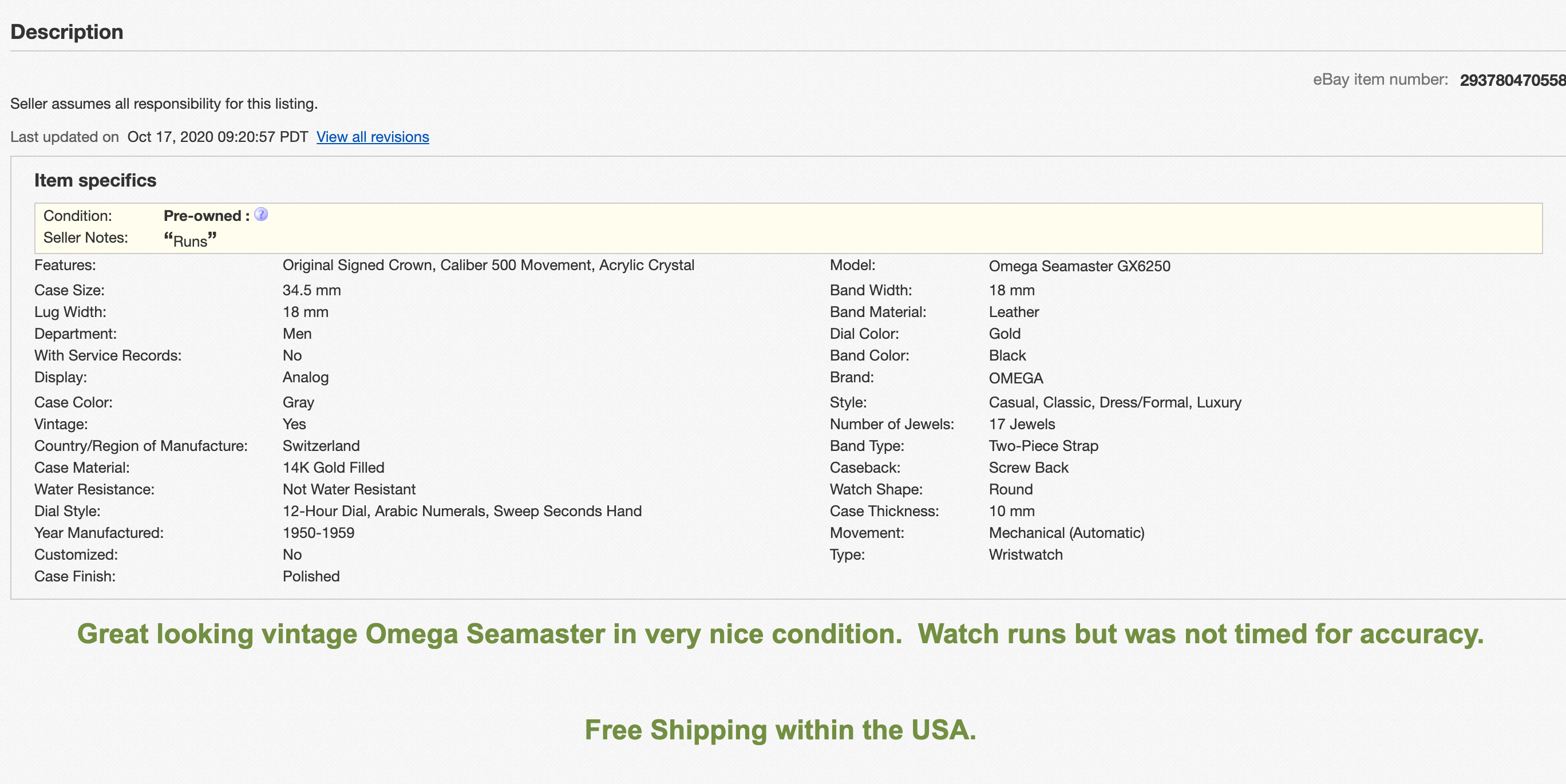This screenshot has height=784, width=1566.
Task: Select the Pre-owned condition text
Action: point(203,216)
